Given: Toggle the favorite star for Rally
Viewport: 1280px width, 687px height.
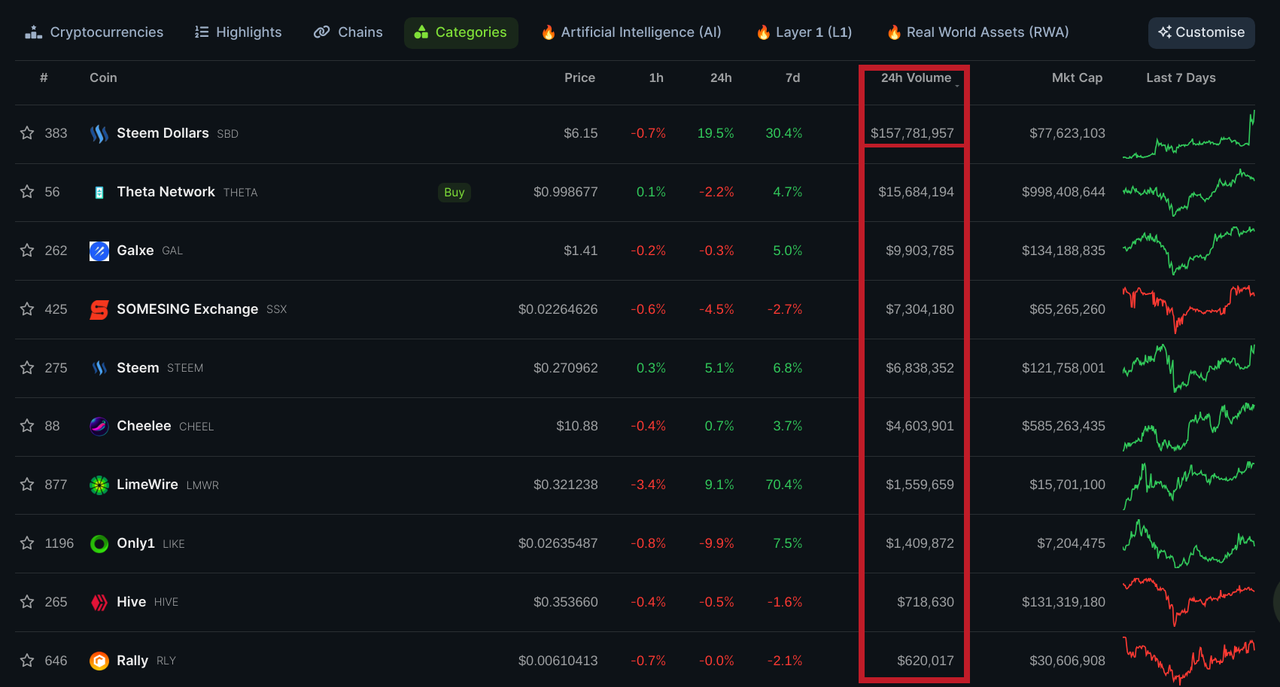Looking at the screenshot, I should click(27, 660).
